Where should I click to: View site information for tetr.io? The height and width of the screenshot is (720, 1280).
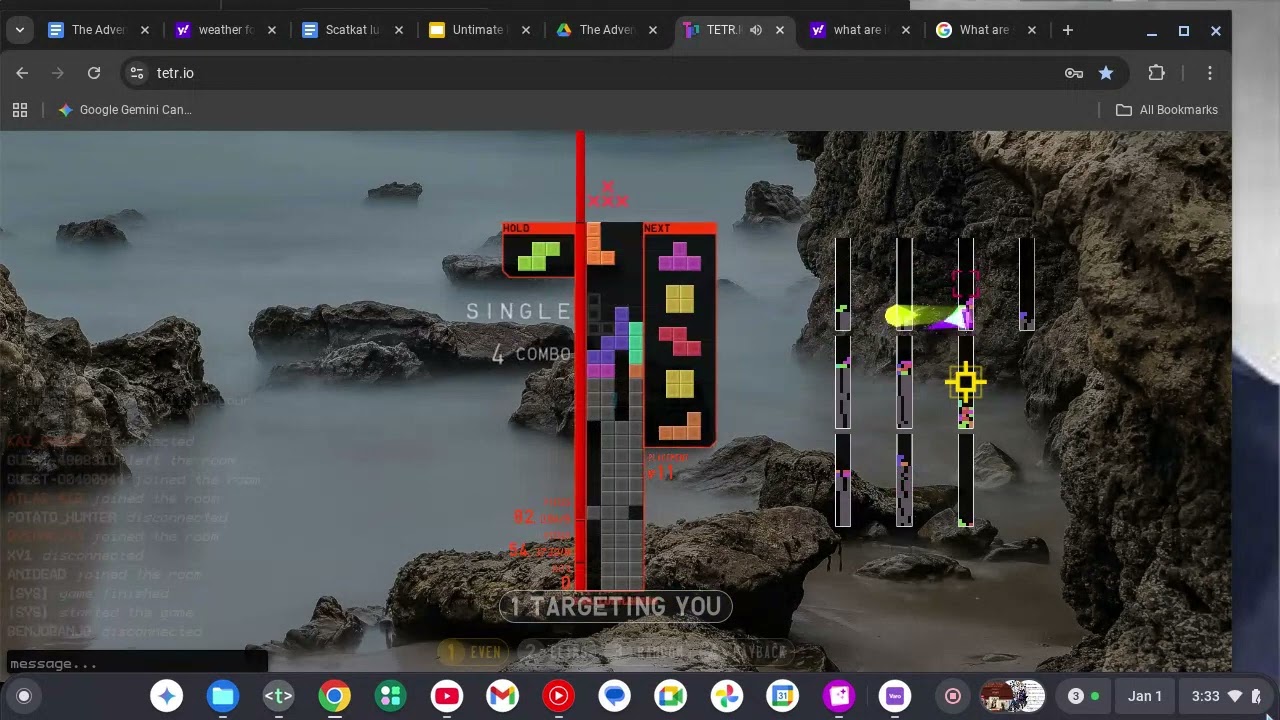[x=137, y=73]
